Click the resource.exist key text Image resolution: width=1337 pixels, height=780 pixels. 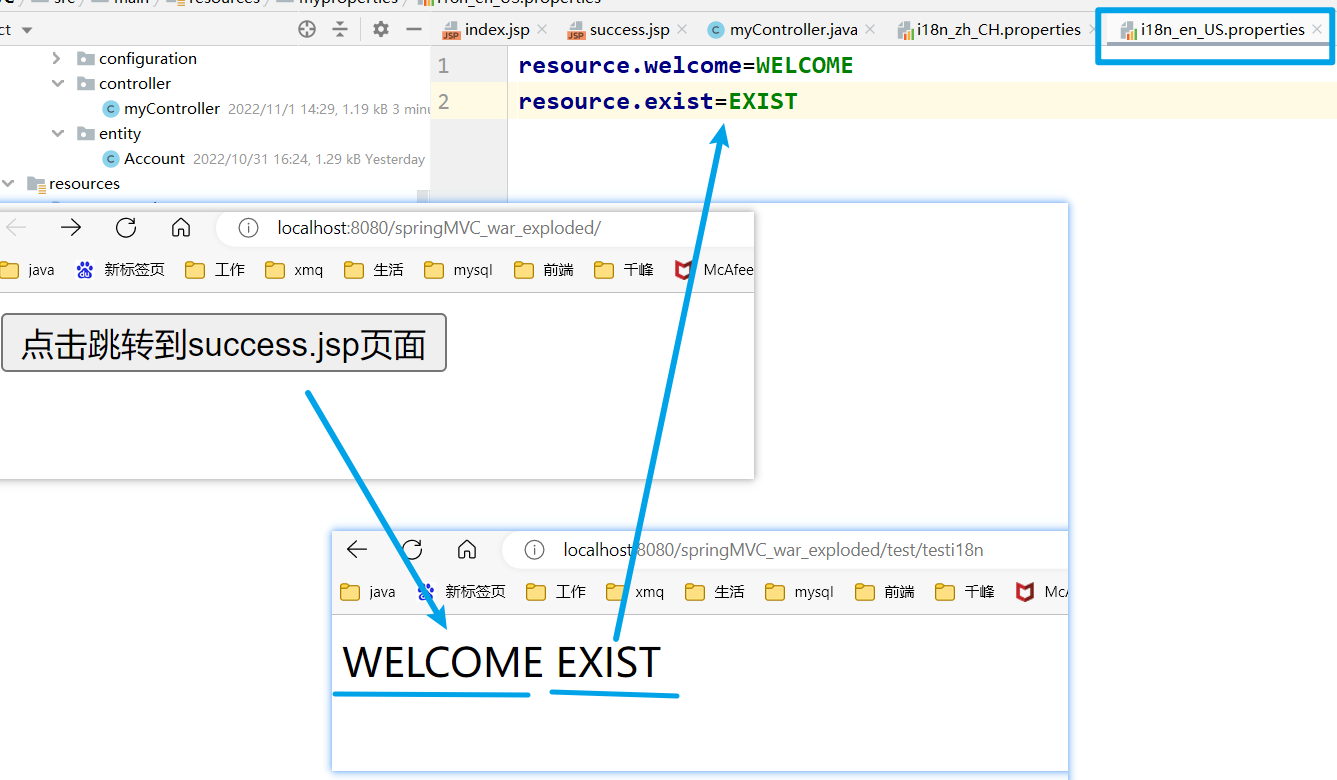616,101
